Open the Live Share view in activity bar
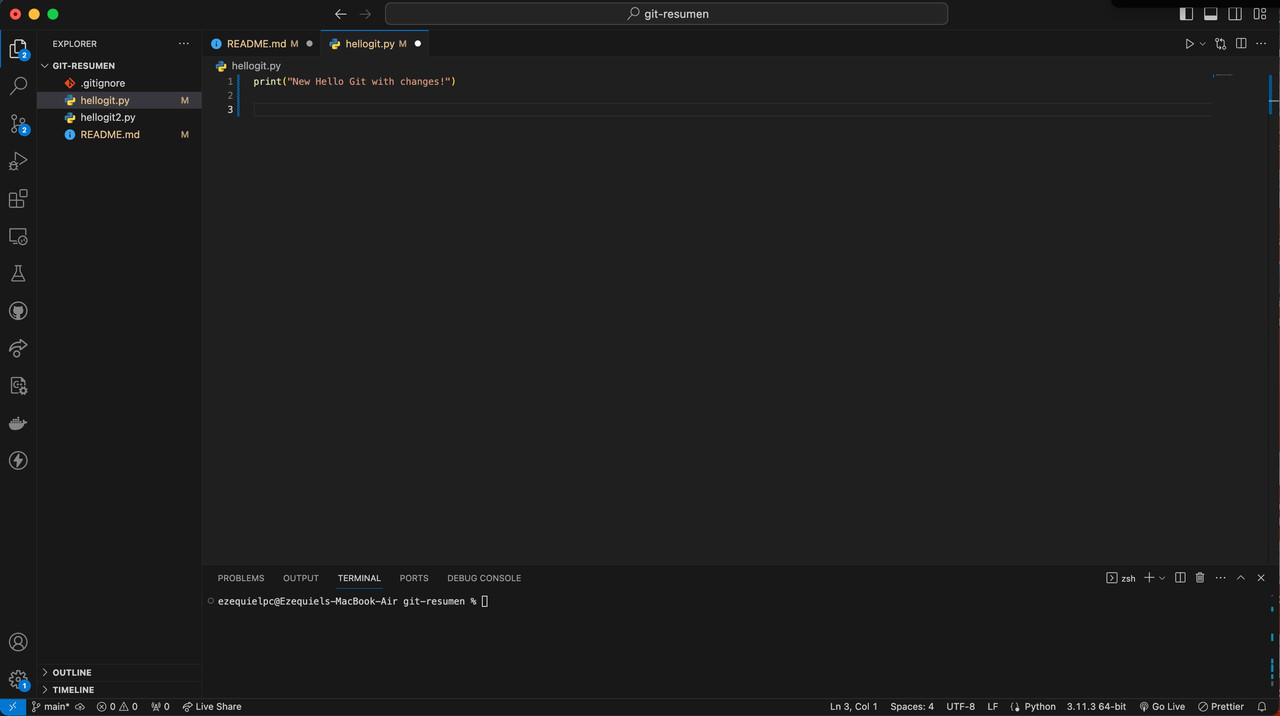 click(18, 348)
